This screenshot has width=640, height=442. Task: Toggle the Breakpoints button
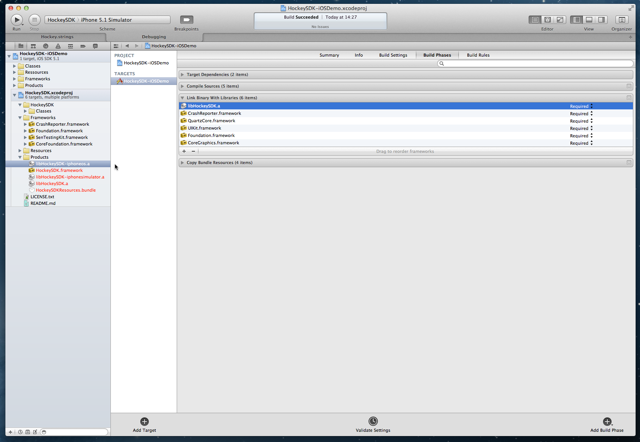(187, 20)
